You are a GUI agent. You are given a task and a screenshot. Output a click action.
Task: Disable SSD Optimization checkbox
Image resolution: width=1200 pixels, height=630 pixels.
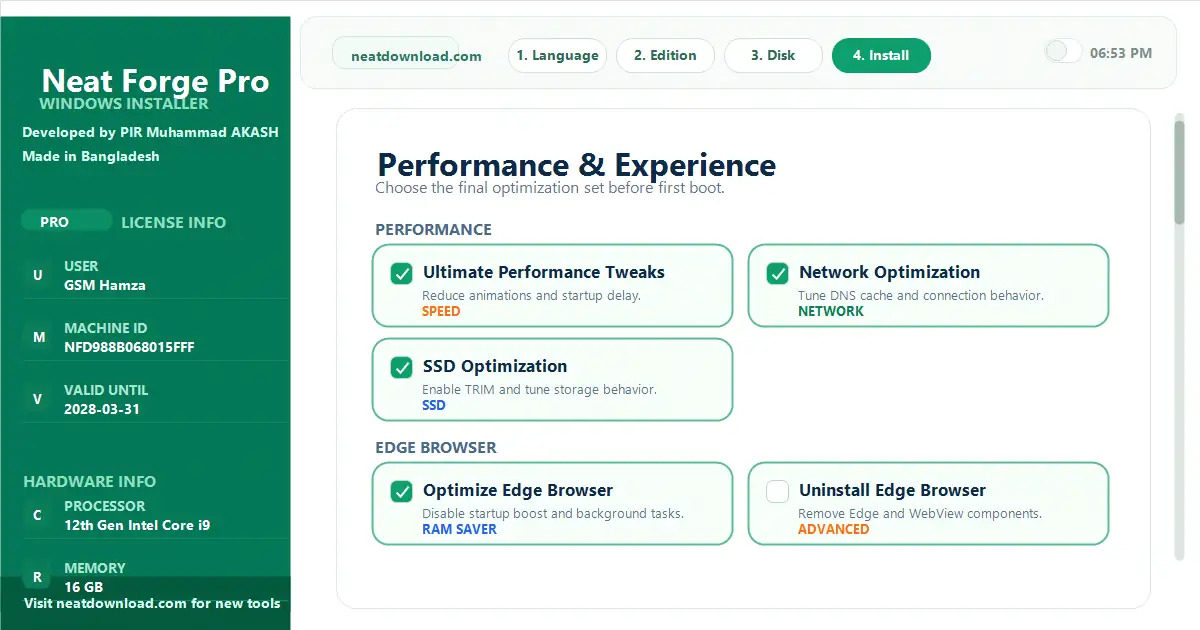(402, 367)
